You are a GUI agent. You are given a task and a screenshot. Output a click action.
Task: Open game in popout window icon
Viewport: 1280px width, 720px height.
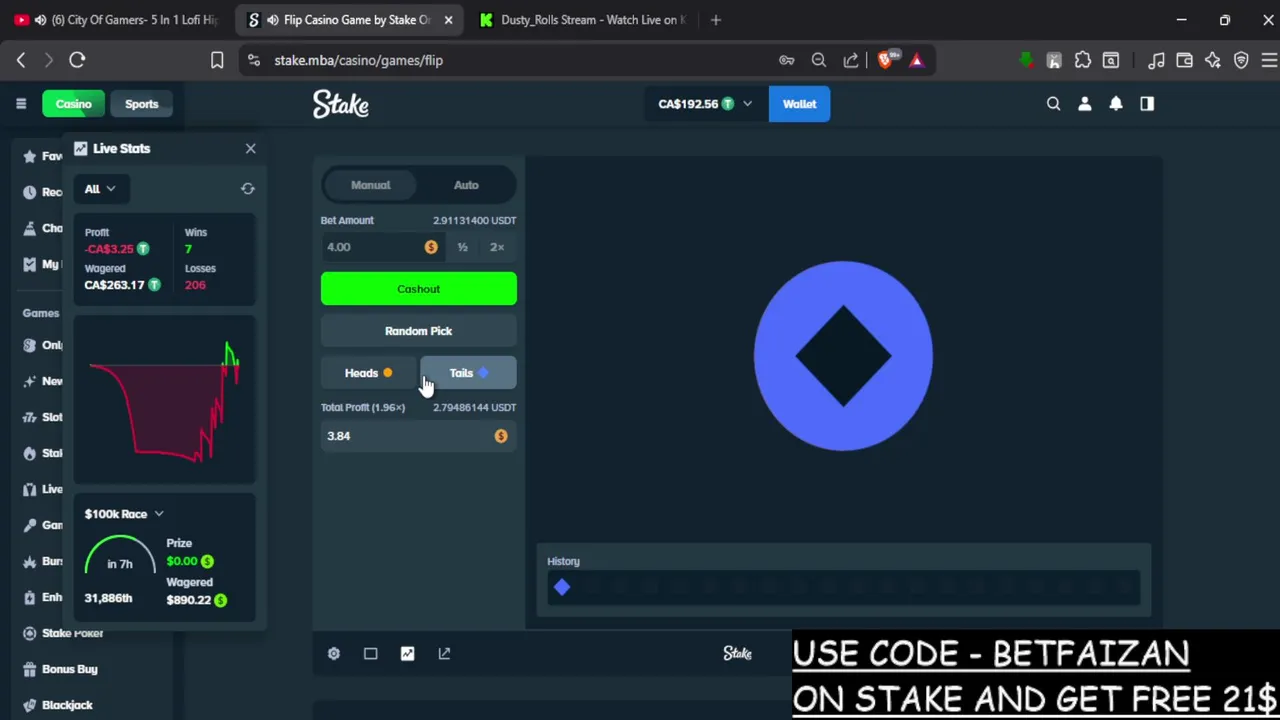click(444, 654)
